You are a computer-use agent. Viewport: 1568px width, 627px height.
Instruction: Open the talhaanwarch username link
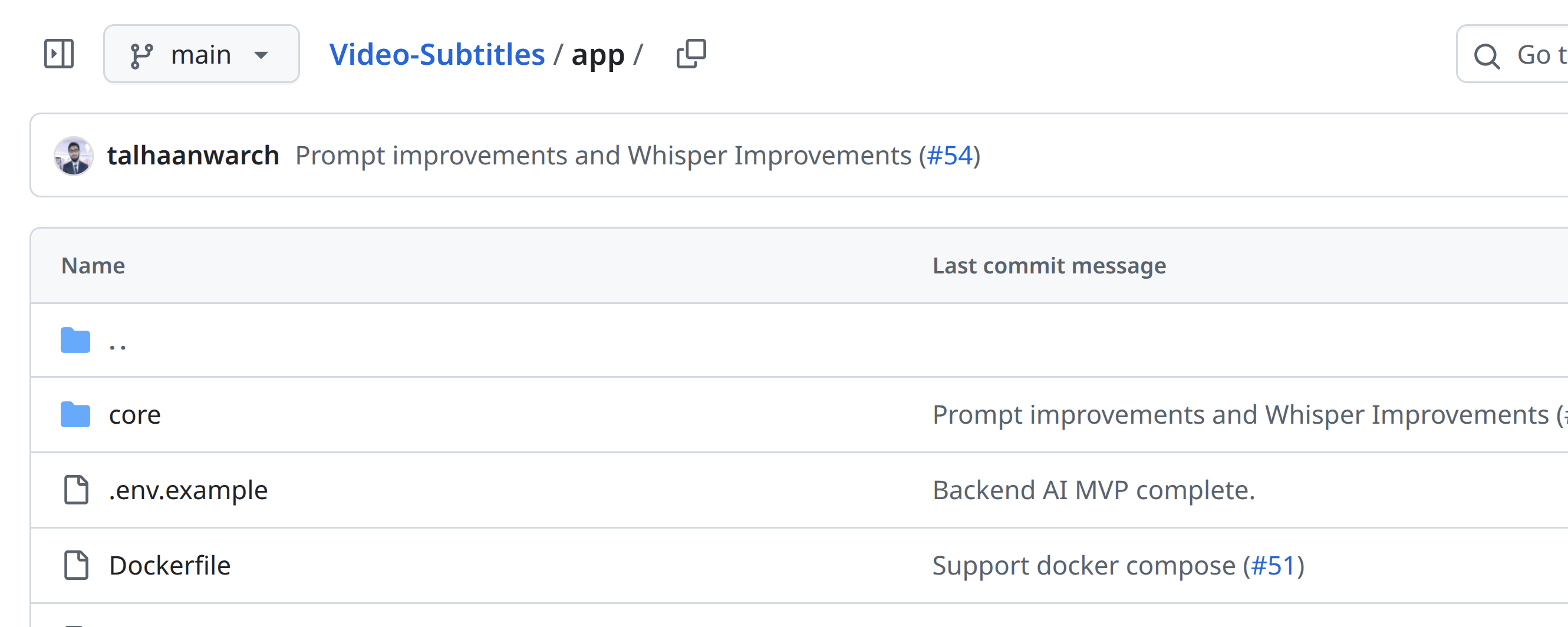point(193,155)
